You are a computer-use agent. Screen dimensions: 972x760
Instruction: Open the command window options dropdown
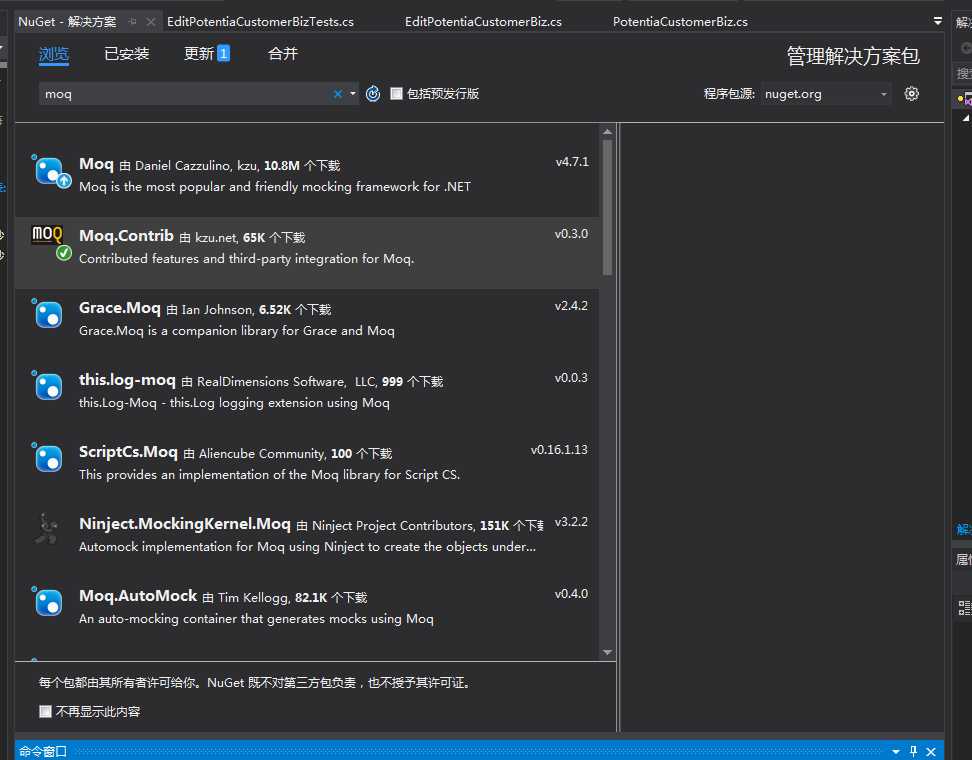[x=896, y=751]
